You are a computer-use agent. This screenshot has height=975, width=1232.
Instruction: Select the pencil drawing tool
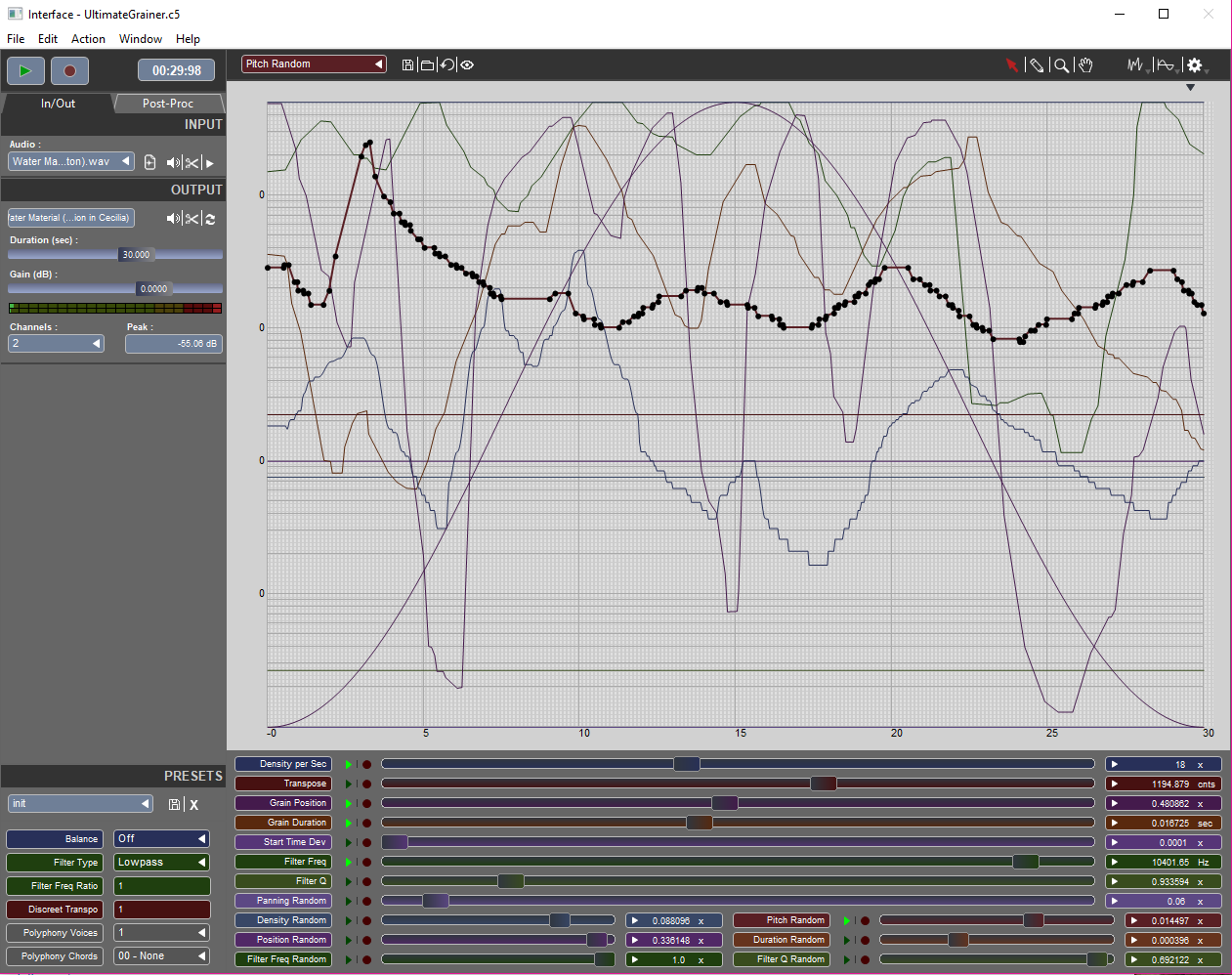coord(1037,65)
